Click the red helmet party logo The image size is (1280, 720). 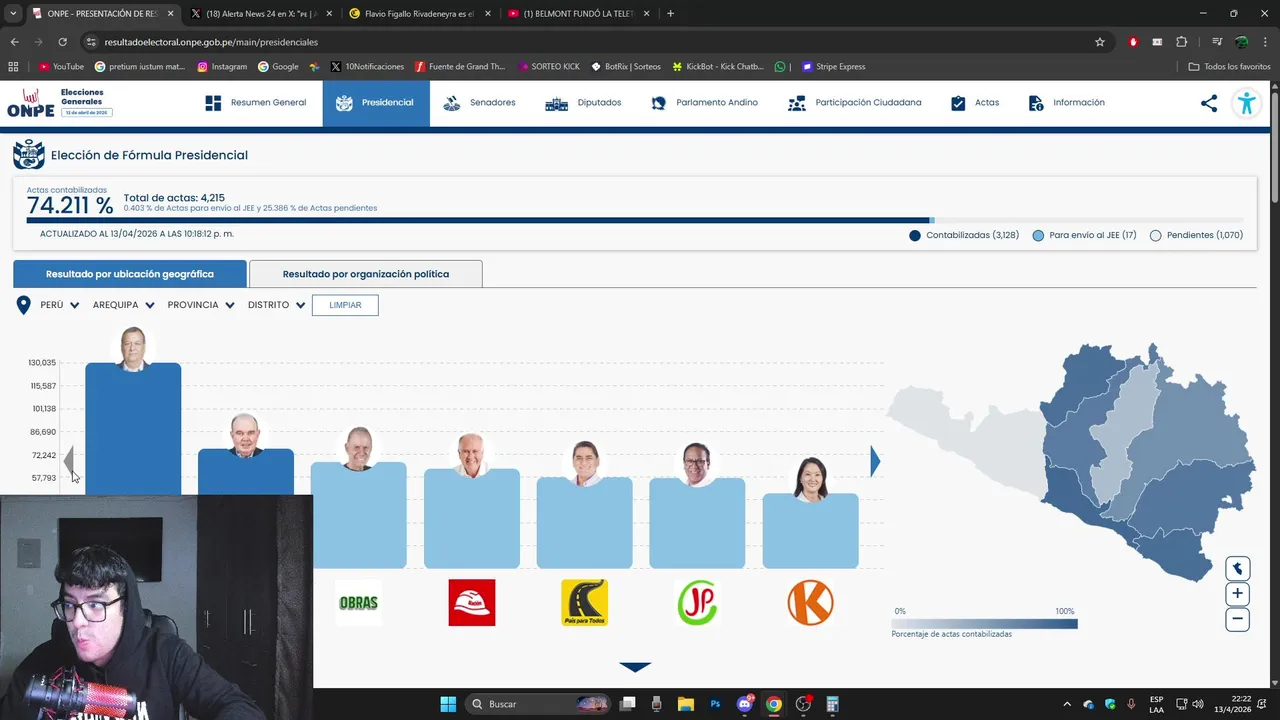472,603
